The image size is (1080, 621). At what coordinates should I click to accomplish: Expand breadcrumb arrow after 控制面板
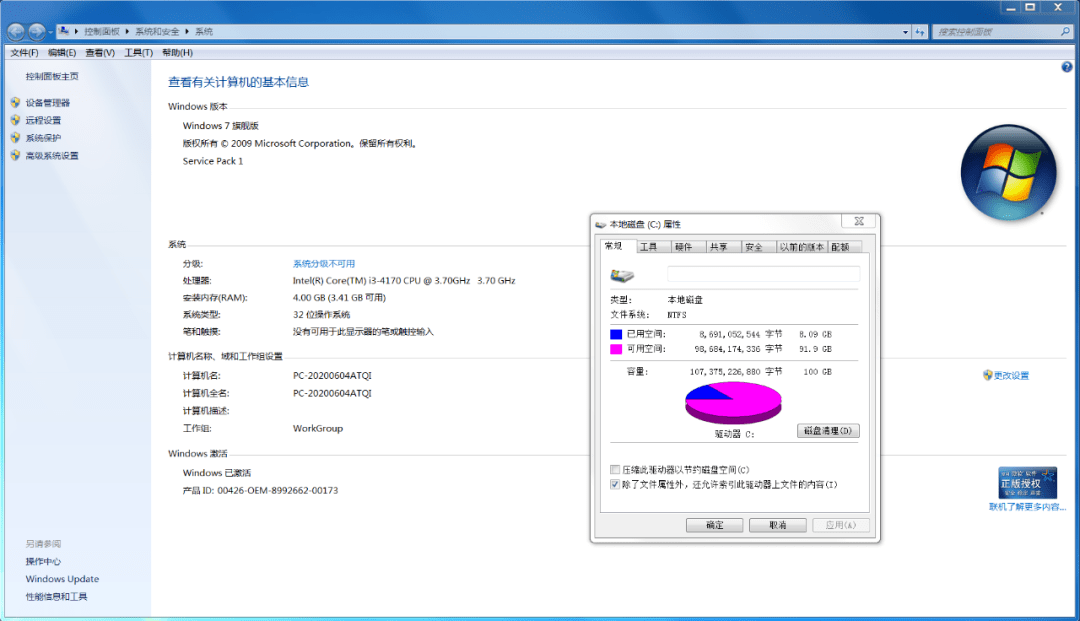127,32
